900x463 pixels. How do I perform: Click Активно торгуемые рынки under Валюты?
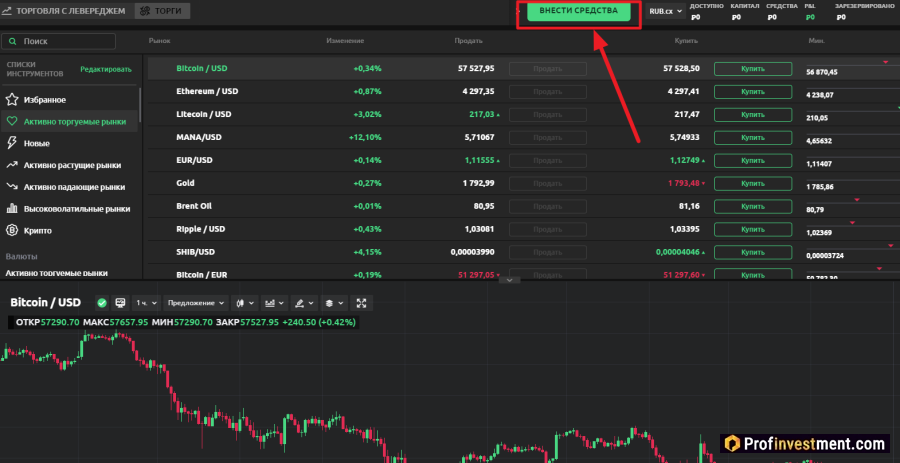[57, 274]
